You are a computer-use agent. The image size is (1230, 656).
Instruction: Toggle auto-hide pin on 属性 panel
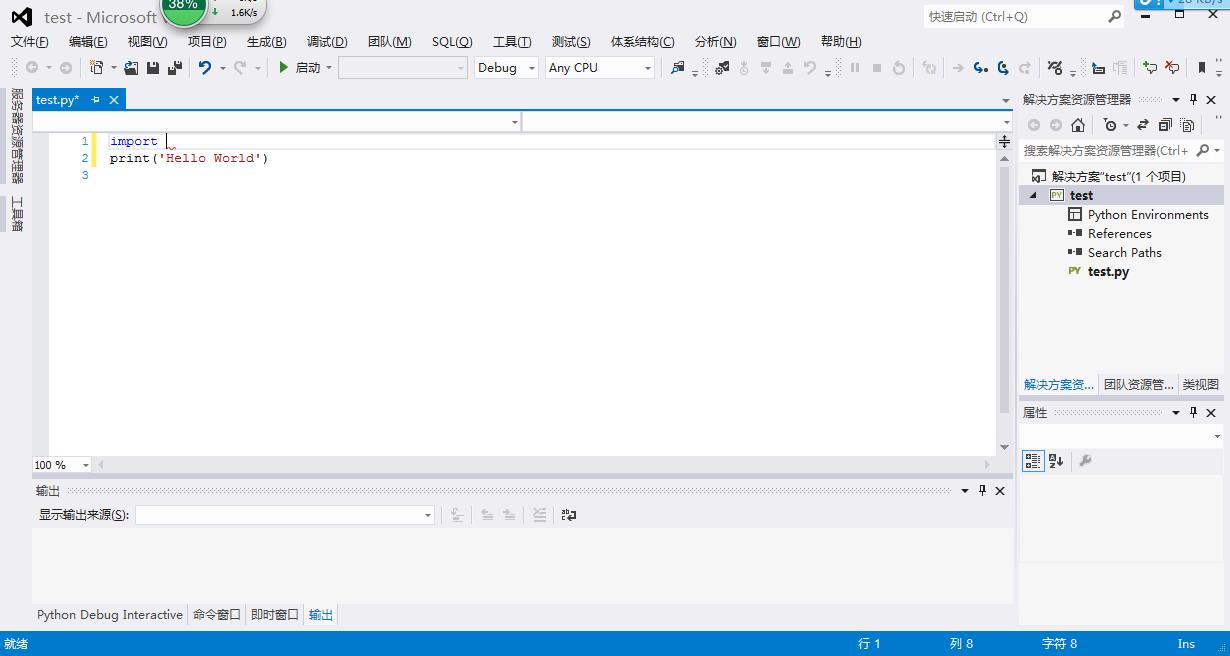tap(1193, 413)
